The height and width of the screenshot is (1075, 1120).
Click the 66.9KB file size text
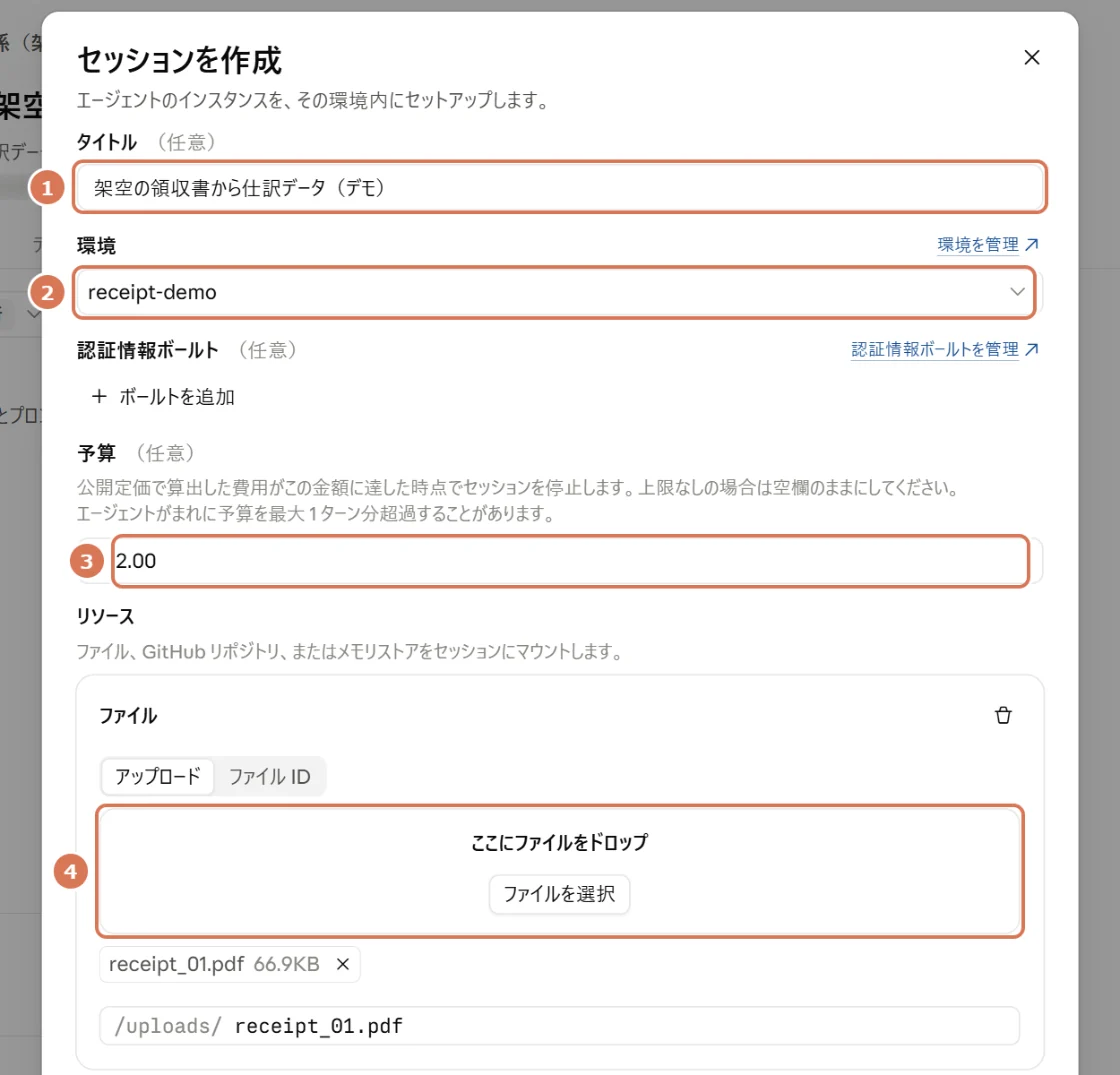[286, 964]
